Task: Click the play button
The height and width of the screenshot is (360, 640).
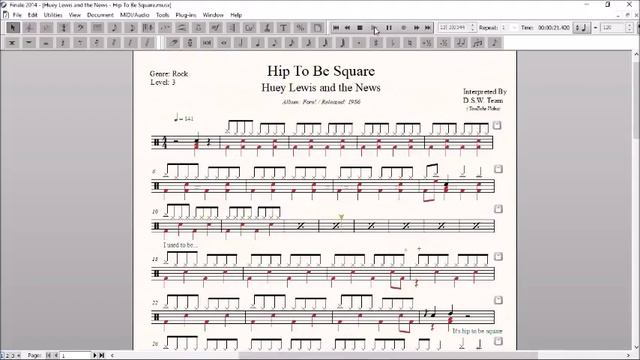Action: 373,28
